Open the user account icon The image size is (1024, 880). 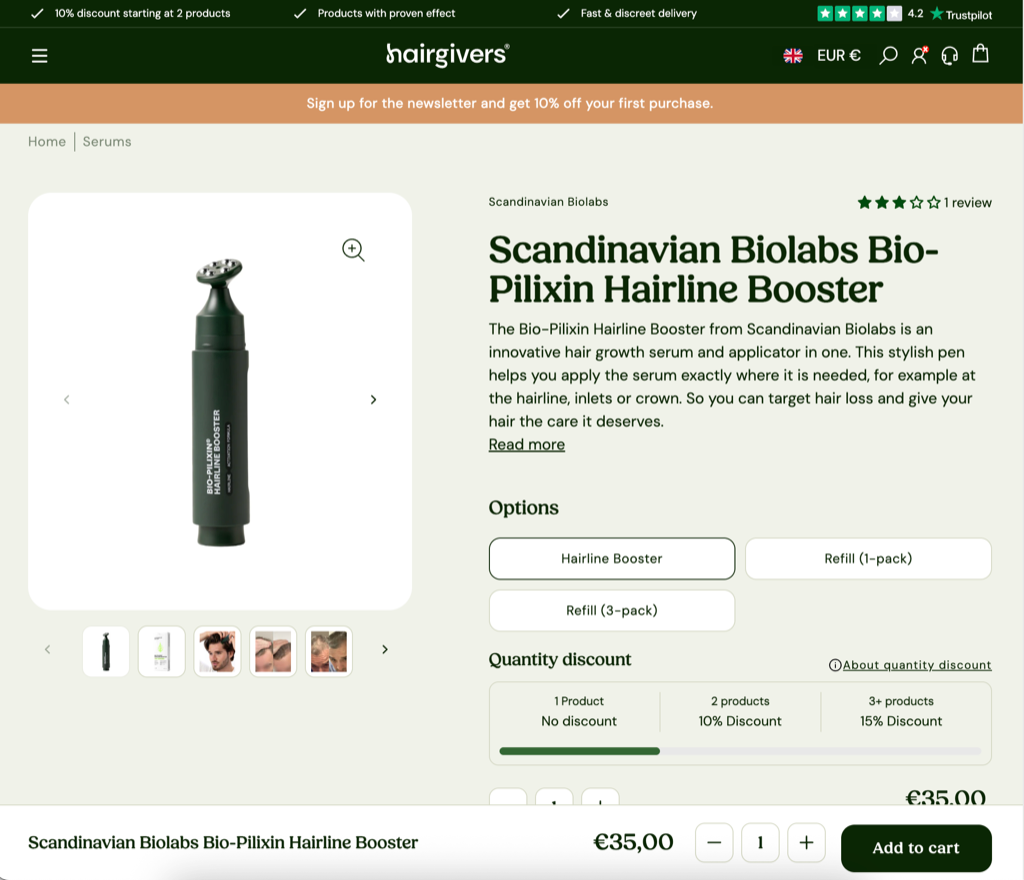(x=919, y=56)
